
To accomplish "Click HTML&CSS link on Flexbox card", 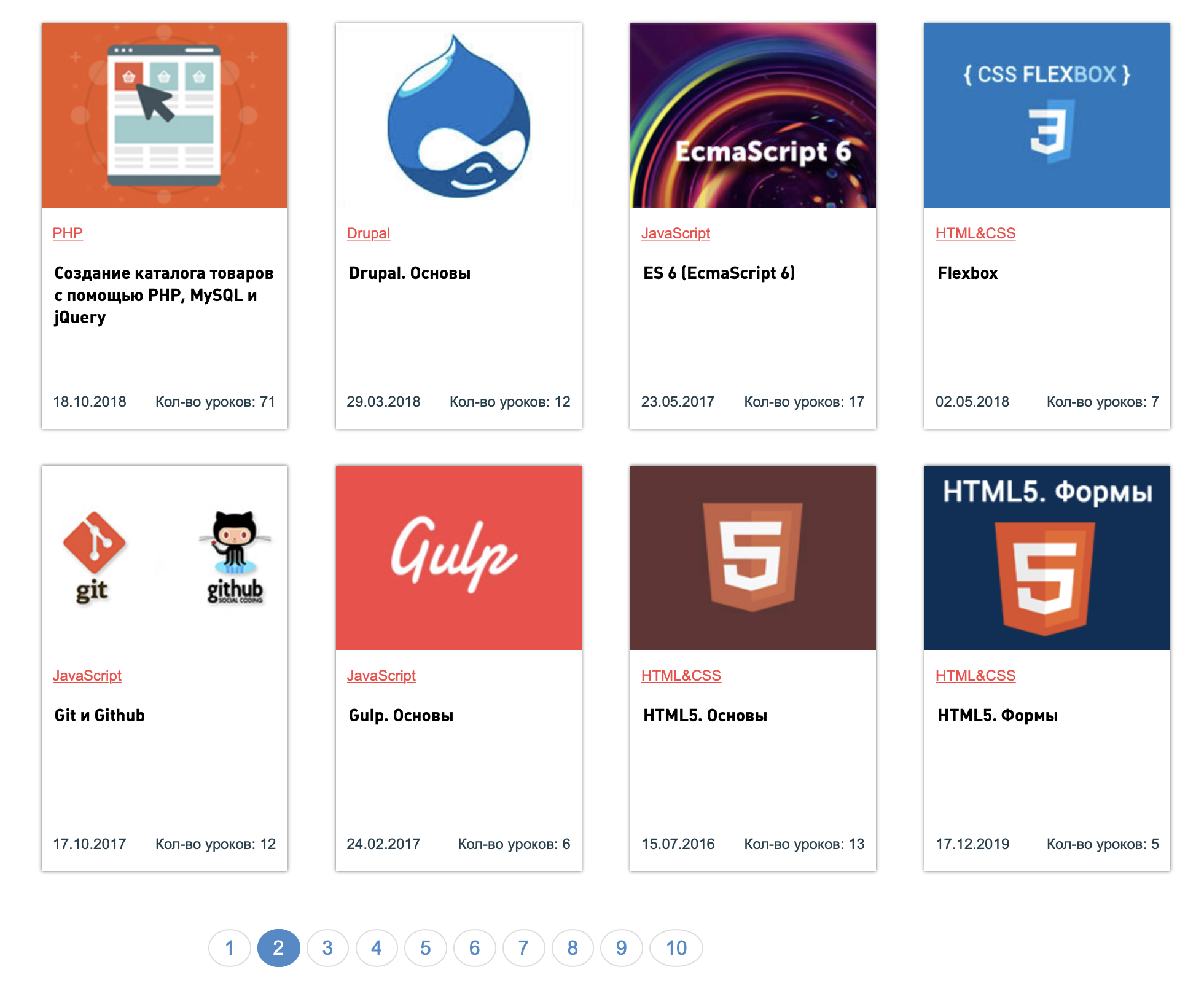I will coord(975,233).
